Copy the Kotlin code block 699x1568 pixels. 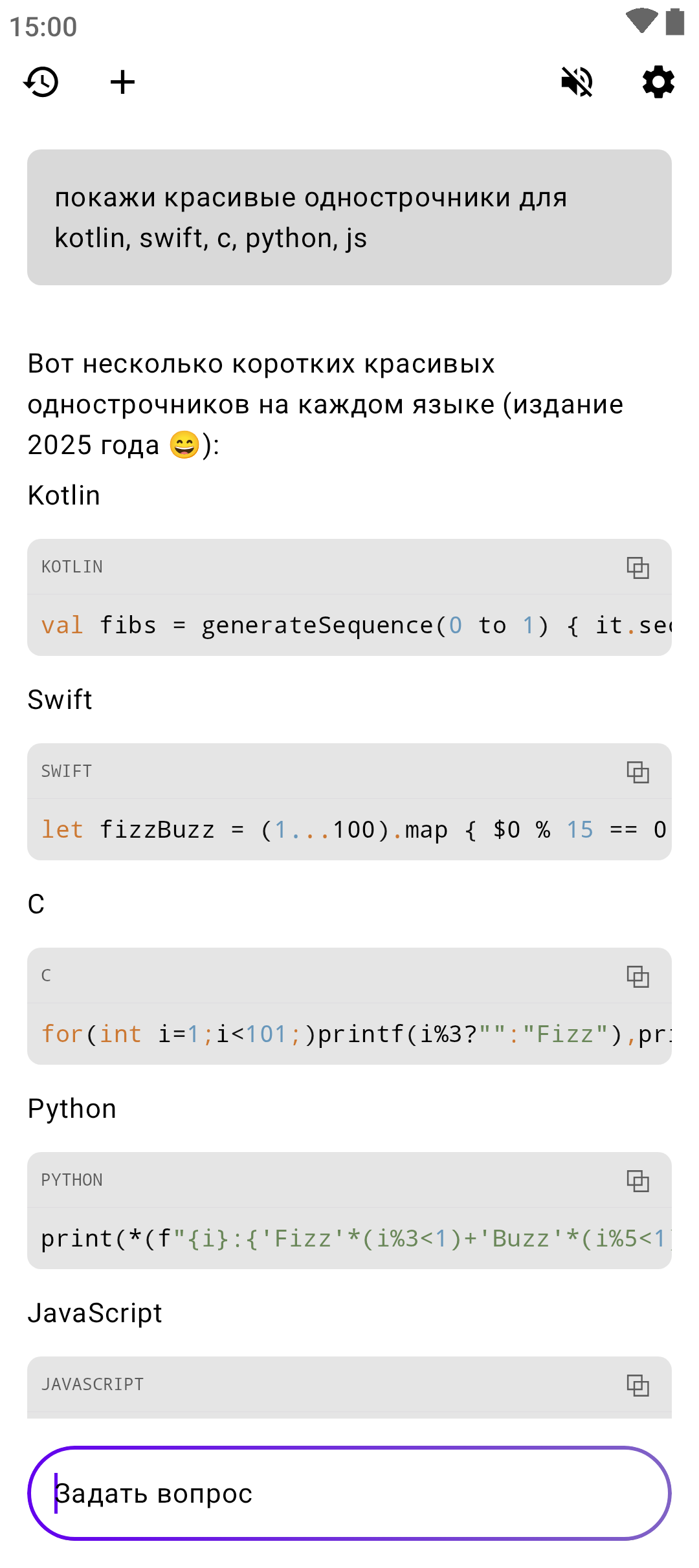click(638, 567)
